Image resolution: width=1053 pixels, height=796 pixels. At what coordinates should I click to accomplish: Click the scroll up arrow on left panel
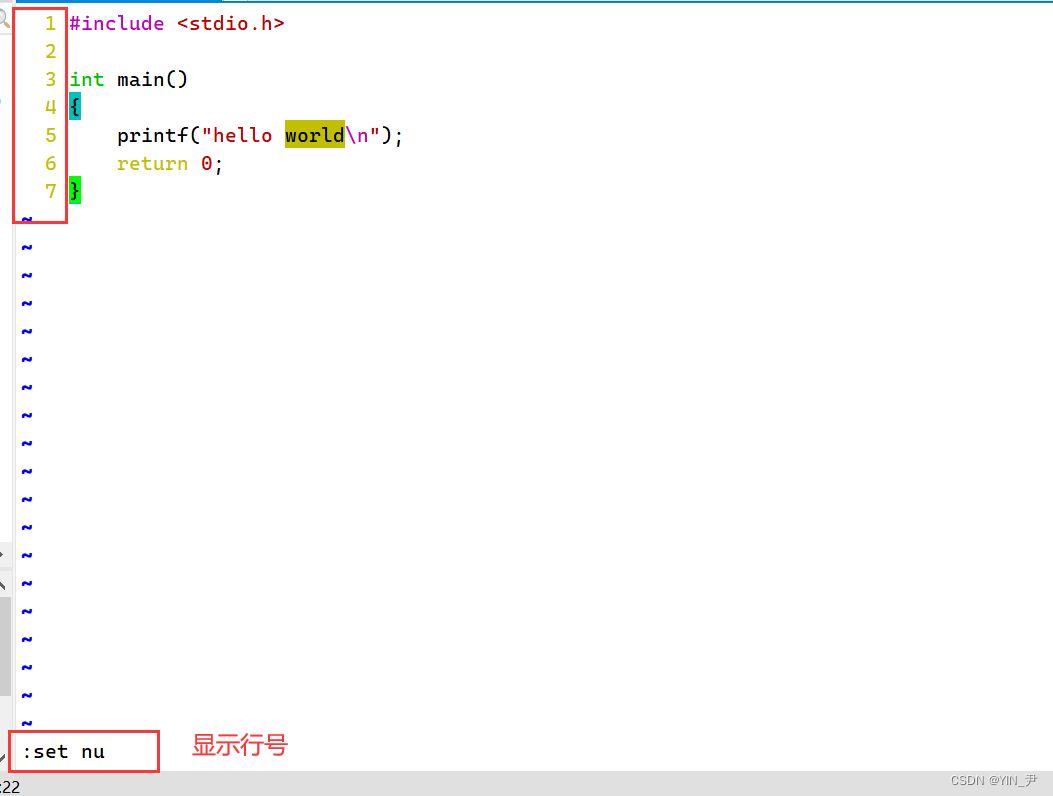[4, 585]
